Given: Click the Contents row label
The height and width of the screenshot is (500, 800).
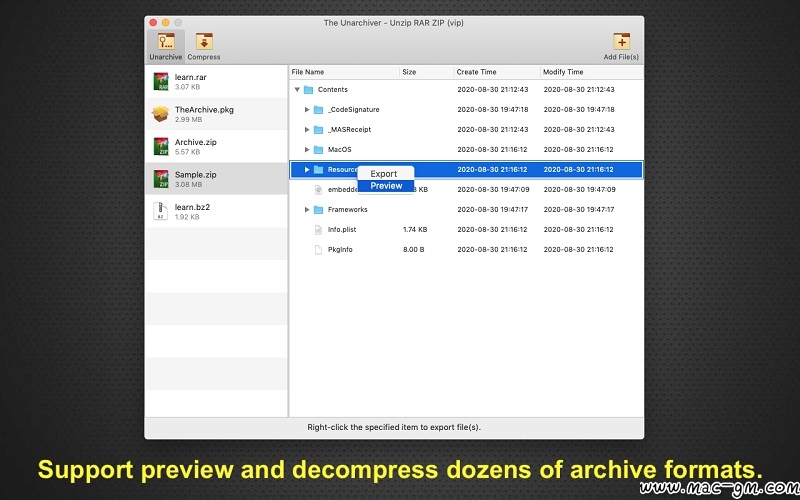Looking at the screenshot, I should point(333,90).
